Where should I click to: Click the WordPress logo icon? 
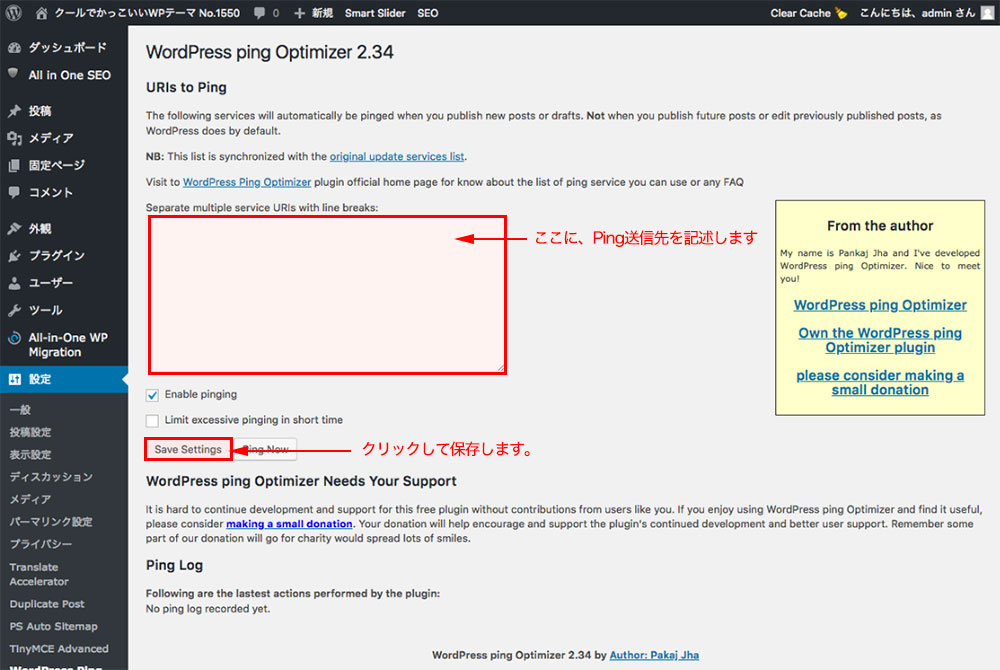(13, 13)
